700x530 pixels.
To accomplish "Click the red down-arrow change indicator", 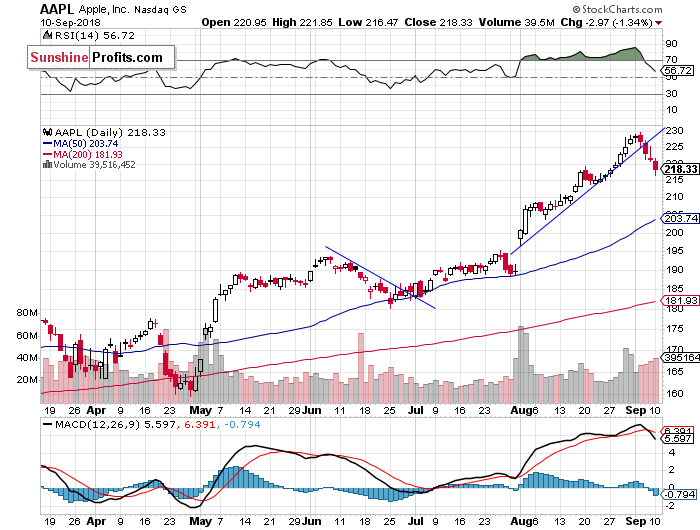I will 658,23.
